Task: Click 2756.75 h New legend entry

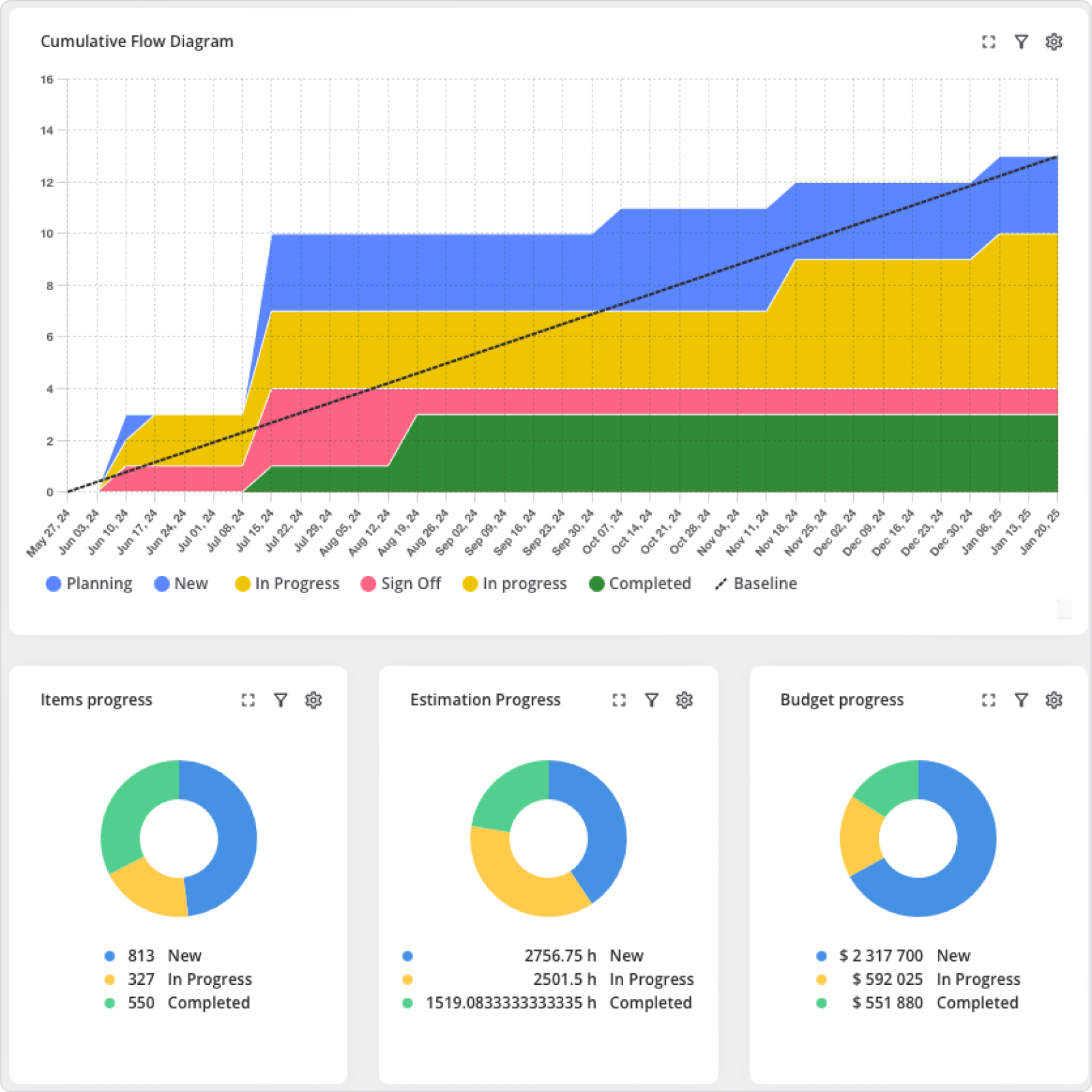Action: coord(523,955)
